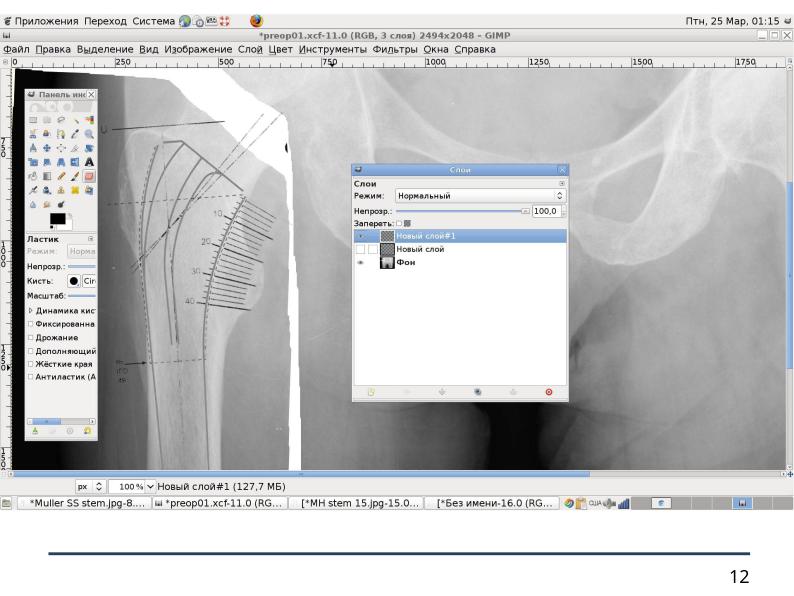The width and height of the screenshot is (794, 596).
Task: Open the Режим Нормальный dropdown
Action: (x=479, y=197)
